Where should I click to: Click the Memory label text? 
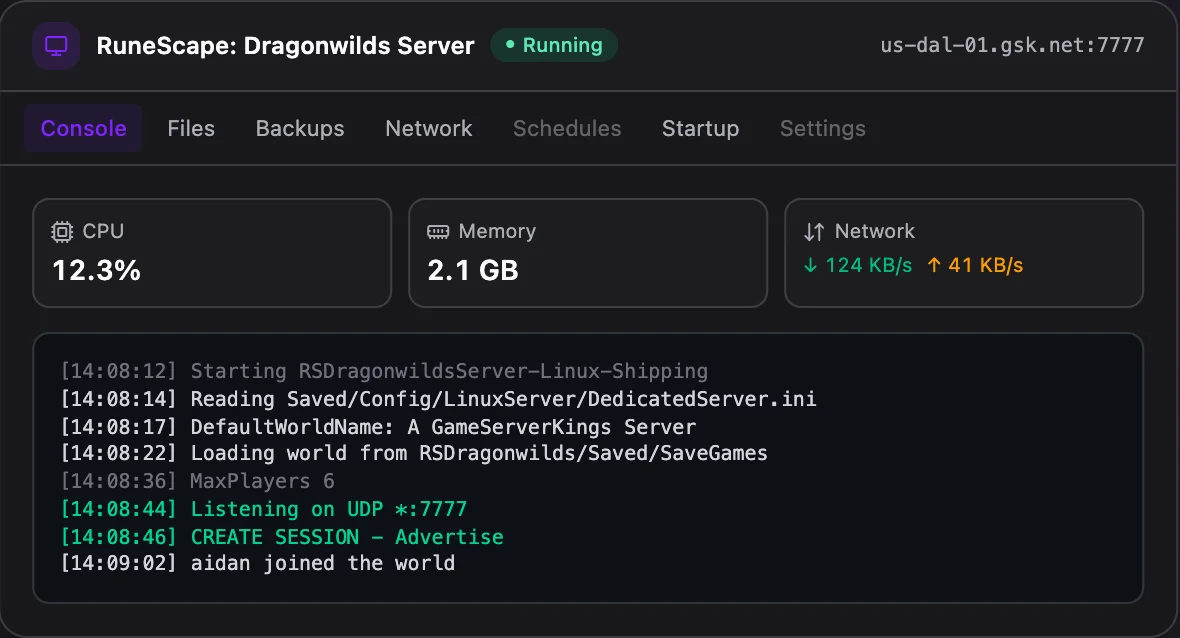(x=497, y=231)
